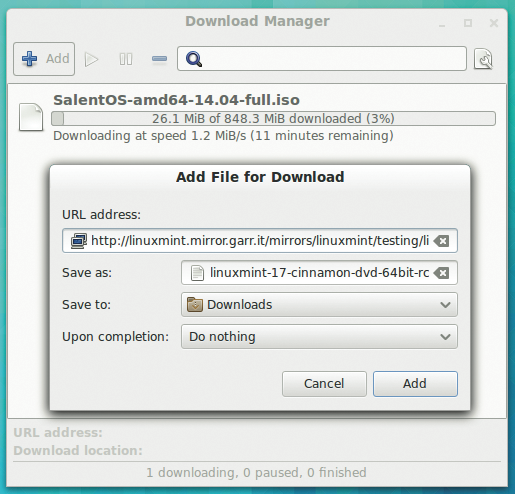Open the Upon completion dropdown
The height and width of the screenshot is (494, 515).
tap(319, 337)
